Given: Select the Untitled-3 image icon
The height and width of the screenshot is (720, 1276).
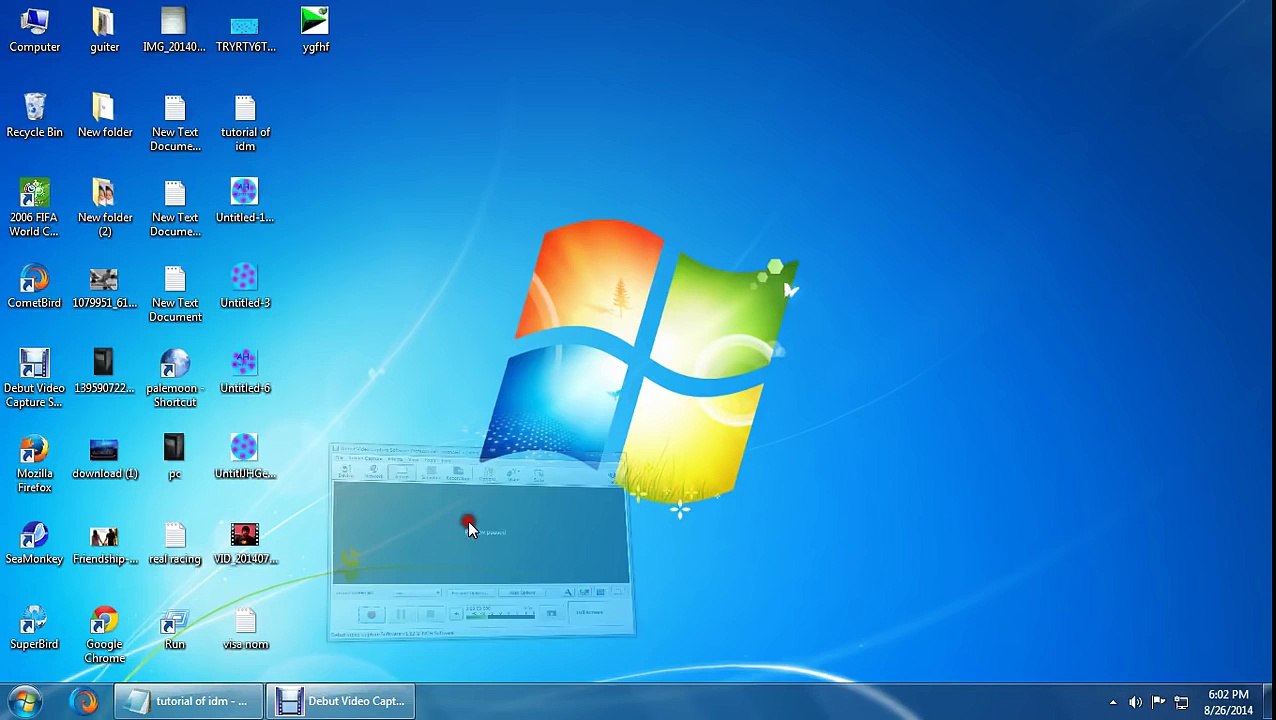Looking at the screenshot, I should click(245, 286).
